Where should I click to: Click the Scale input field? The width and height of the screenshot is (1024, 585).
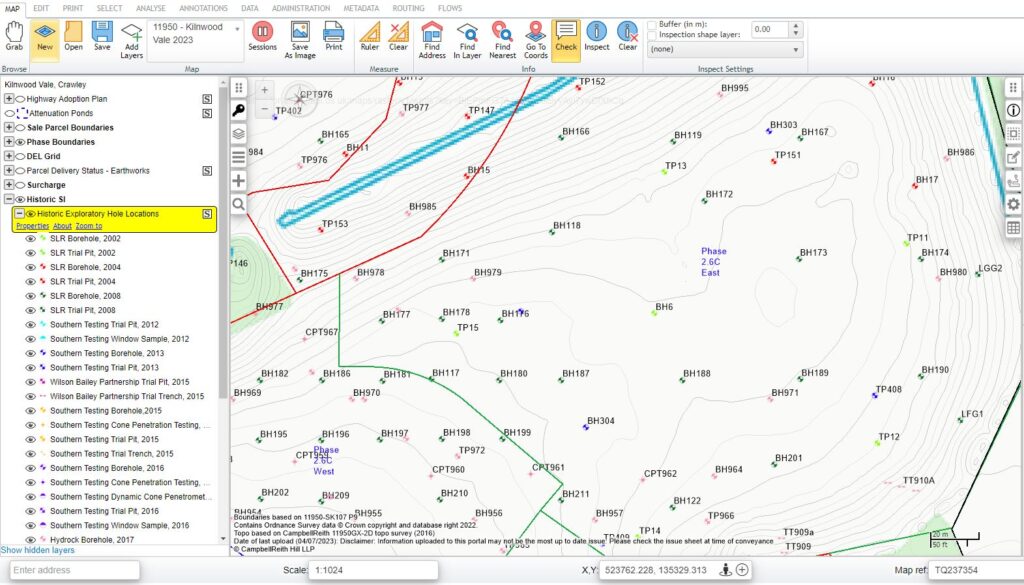(374, 570)
